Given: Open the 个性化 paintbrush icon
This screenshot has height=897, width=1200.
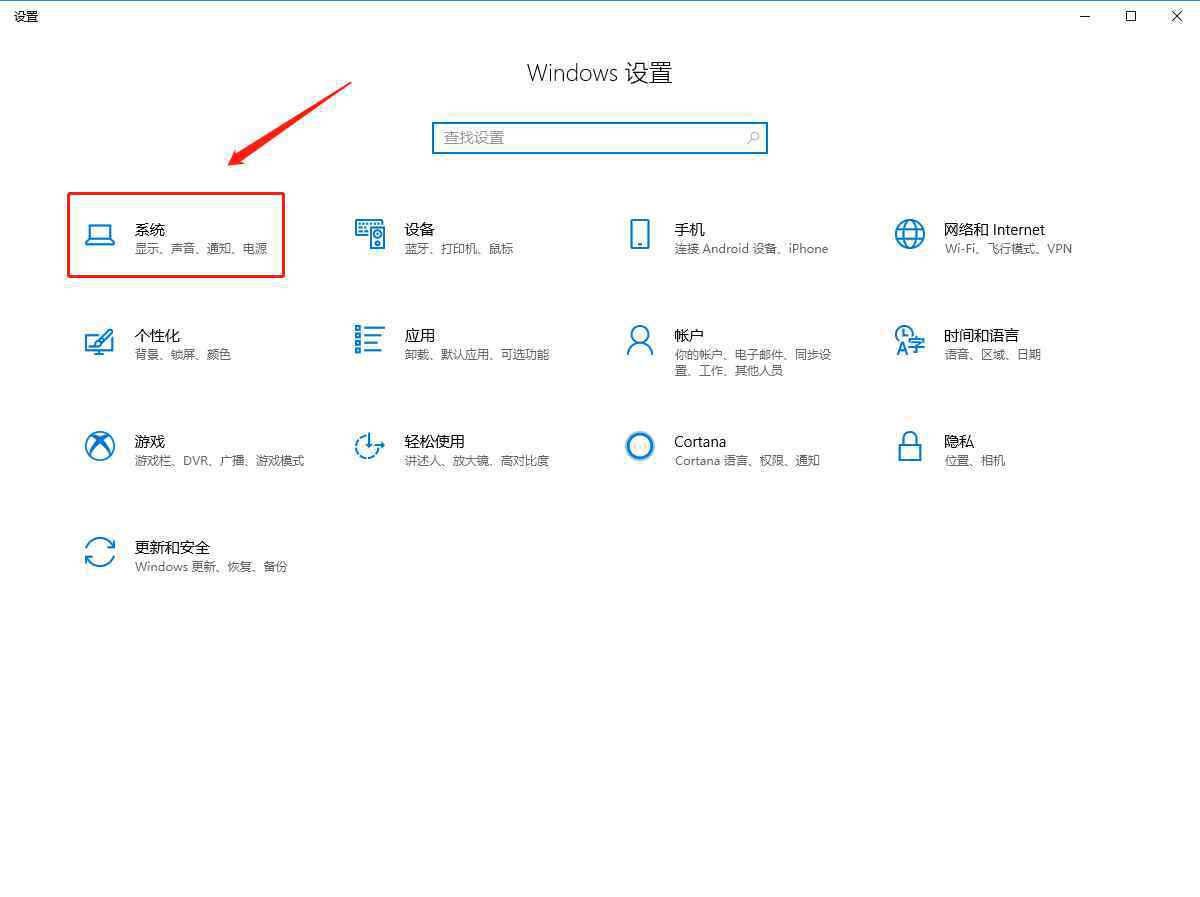Looking at the screenshot, I should pyautogui.click(x=99, y=341).
